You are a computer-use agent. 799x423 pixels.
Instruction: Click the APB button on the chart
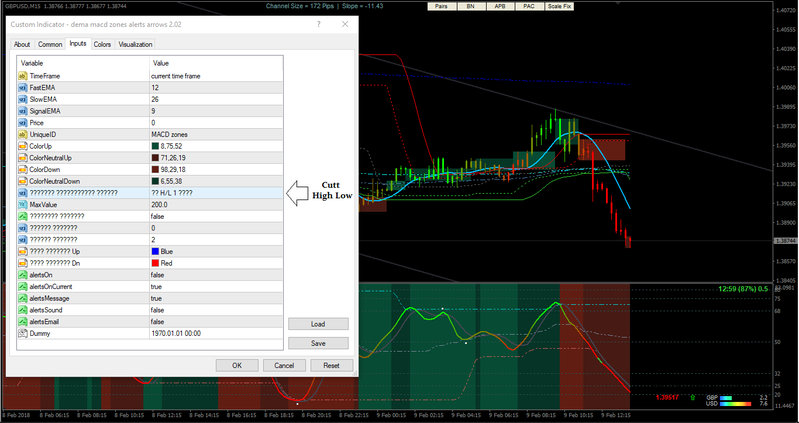(500, 7)
